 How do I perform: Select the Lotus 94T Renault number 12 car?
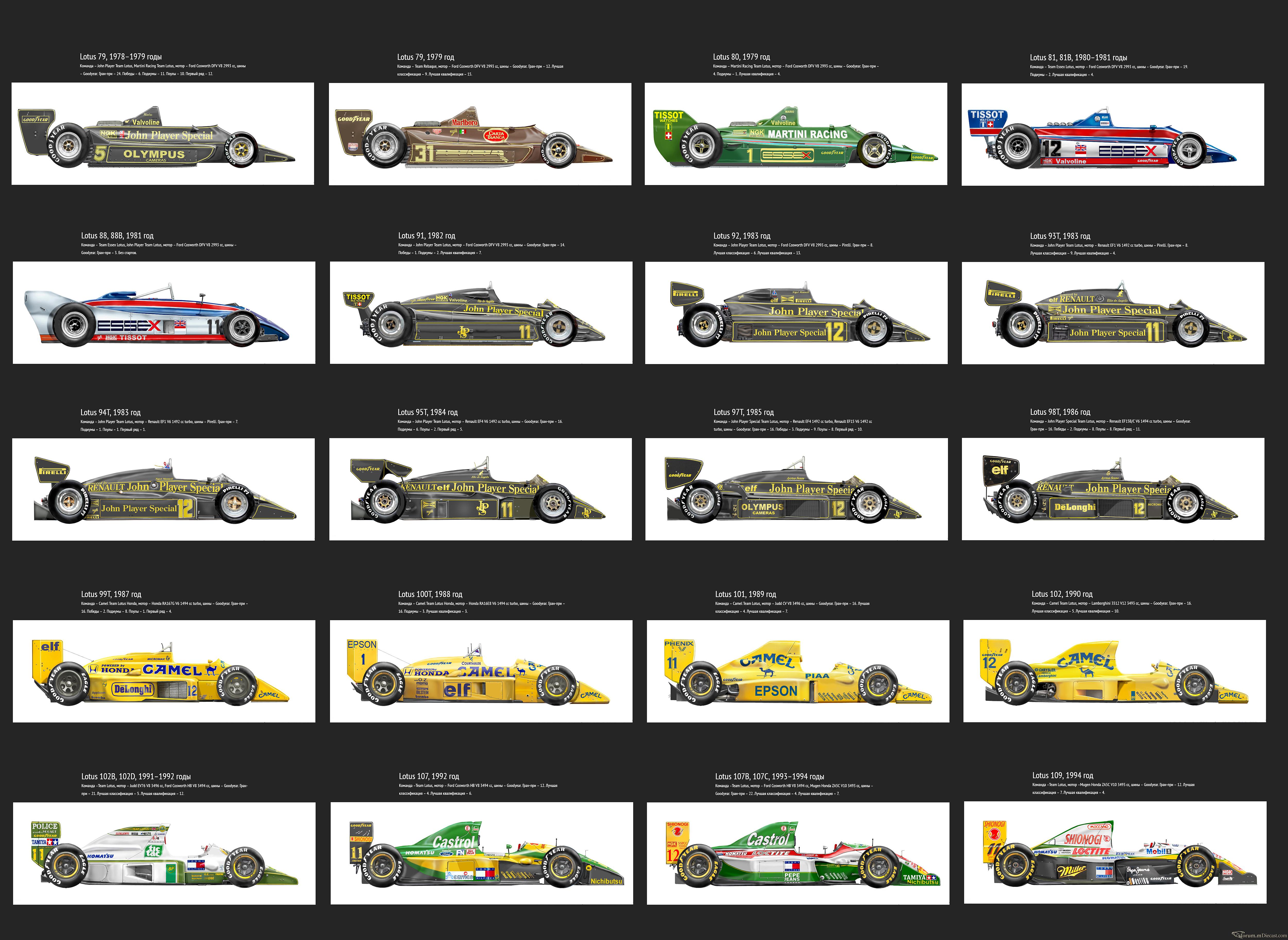[x=163, y=489]
